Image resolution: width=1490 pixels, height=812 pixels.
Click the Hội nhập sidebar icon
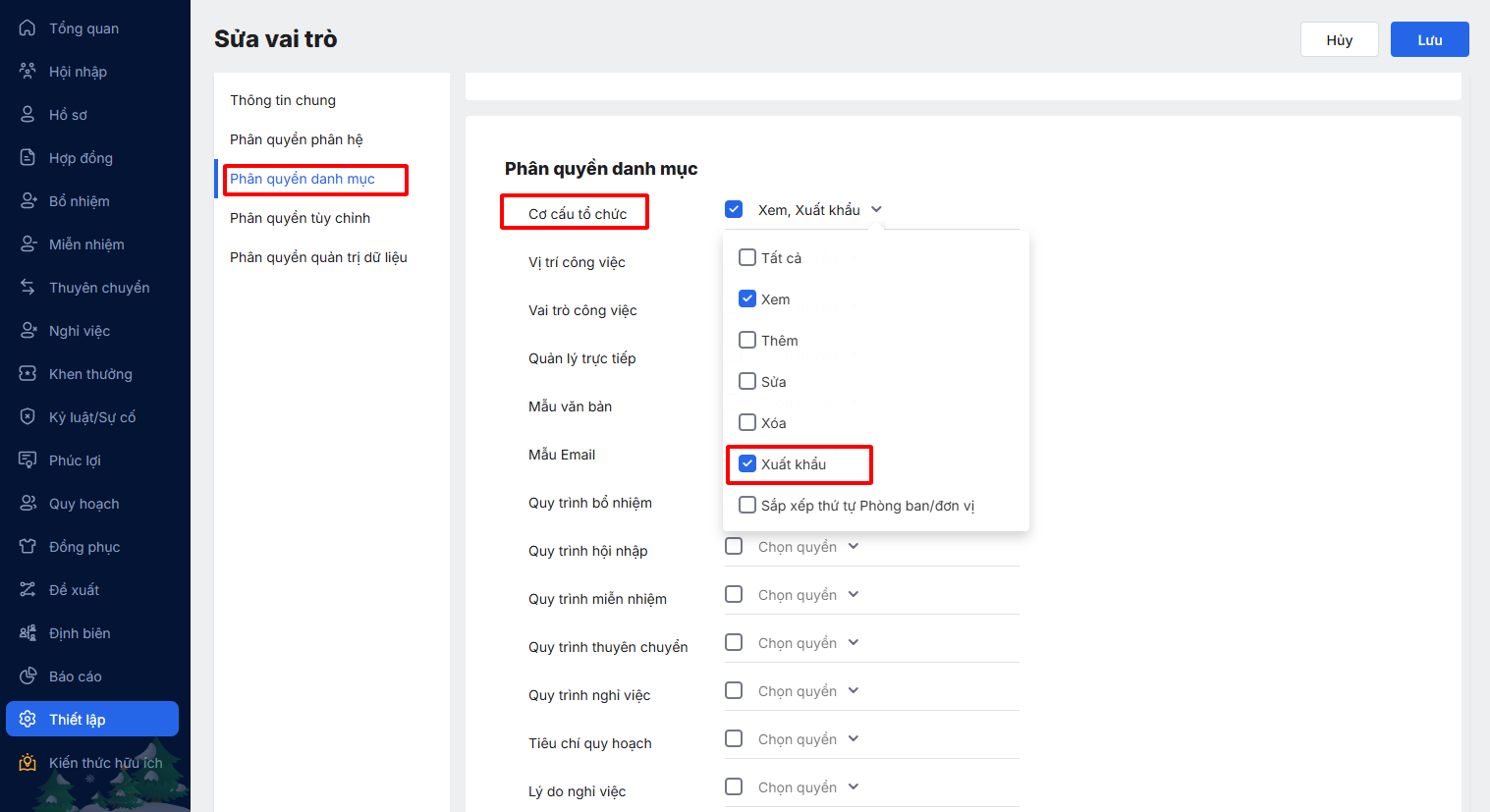coord(28,72)
